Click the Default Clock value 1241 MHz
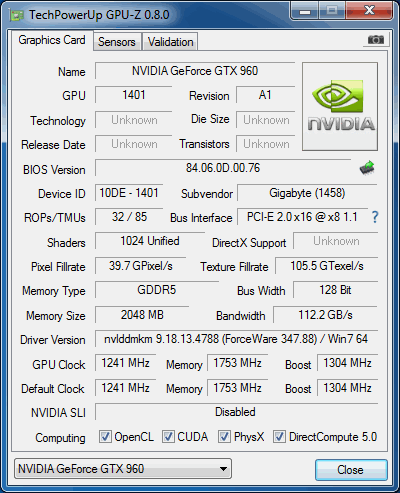The height and width of the screenshot is (493, 400). pos(126,388)
